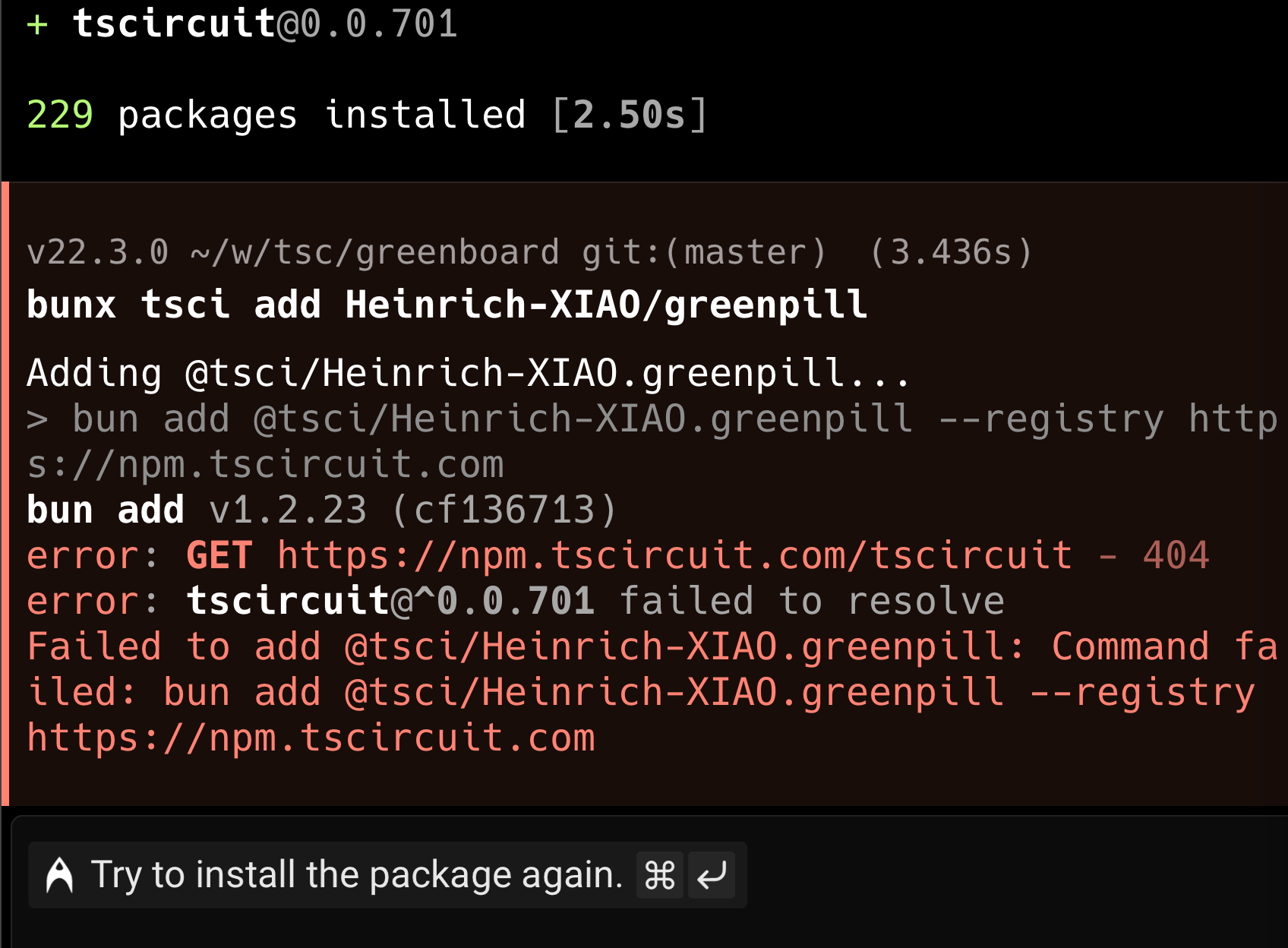Click the '[2.50s]' install time text
The width and height of the screenshot is (1288, 948).
pos(630,115)
